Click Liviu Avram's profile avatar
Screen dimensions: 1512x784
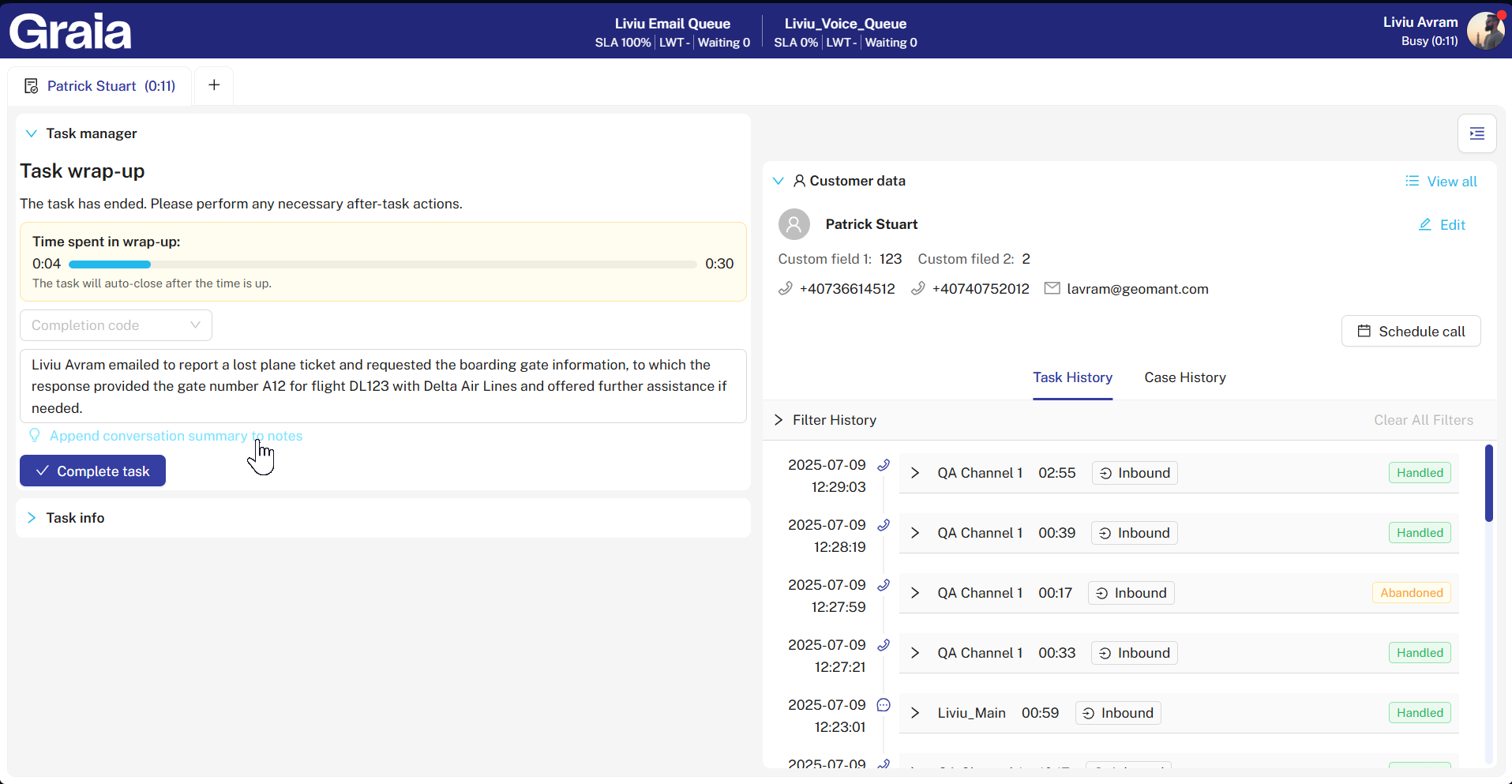pyautogui.click(x=1485, y=31)
